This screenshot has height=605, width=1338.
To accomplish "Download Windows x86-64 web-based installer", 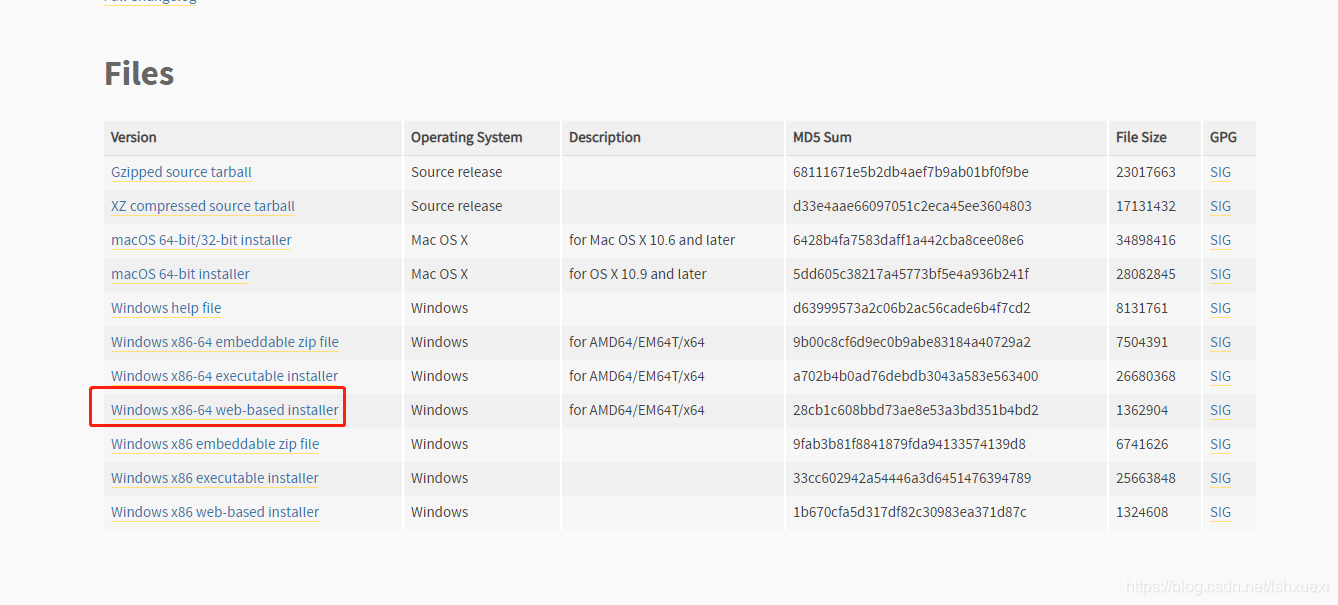I will [225, 410].
